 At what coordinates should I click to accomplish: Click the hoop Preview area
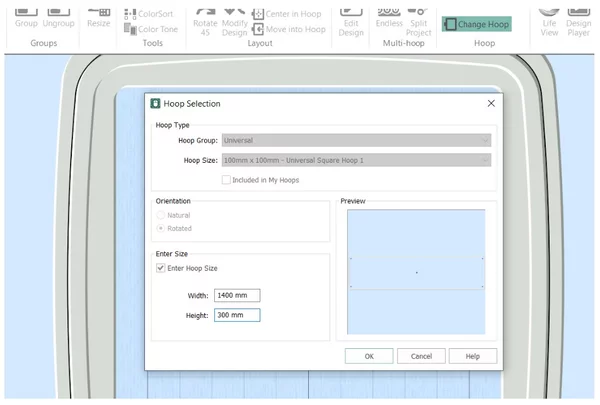416,272
